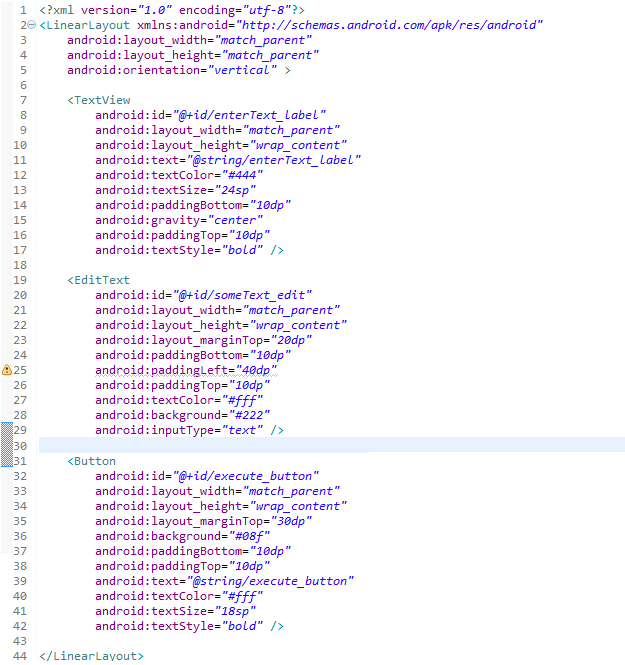Click the textSize "18sp" value
This screenshot has height=665, width=625.
pos(235,611)
